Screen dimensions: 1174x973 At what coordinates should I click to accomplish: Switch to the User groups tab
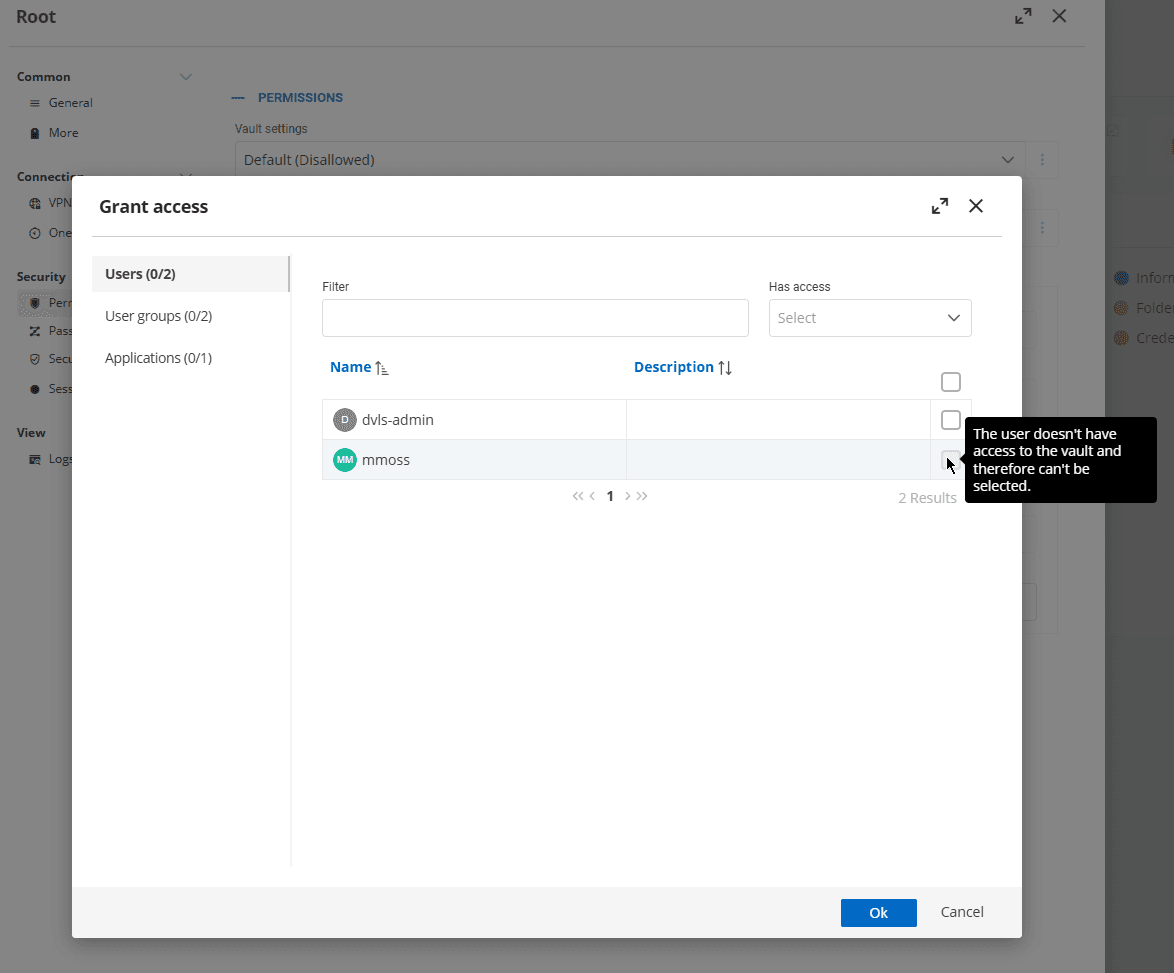158,315
